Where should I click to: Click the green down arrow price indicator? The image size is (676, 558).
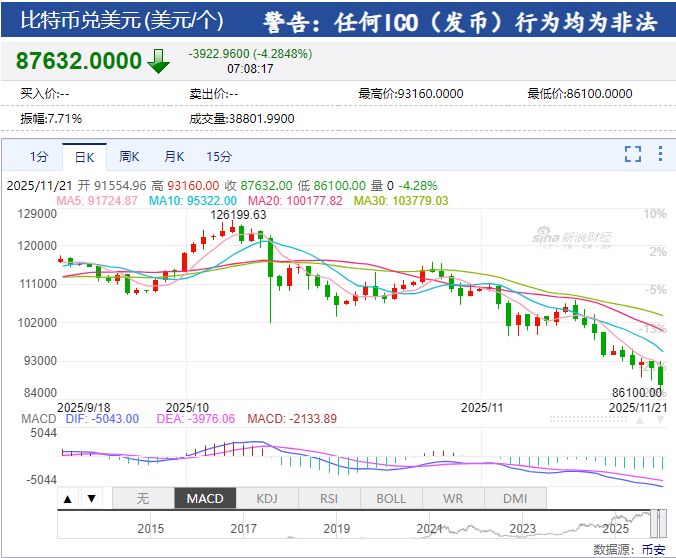coord(159,60)
